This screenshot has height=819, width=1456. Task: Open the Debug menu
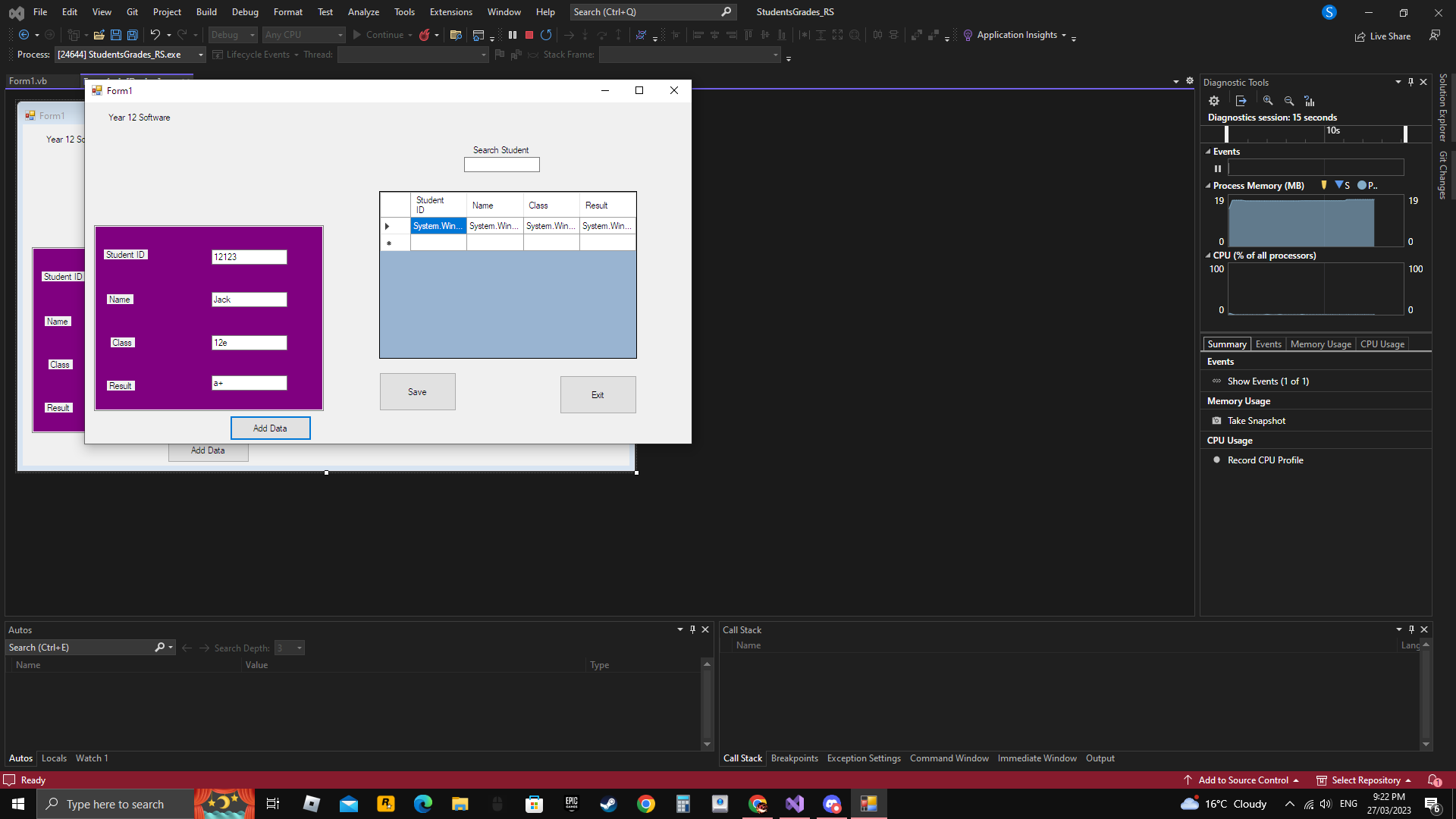tap(245, 11)
